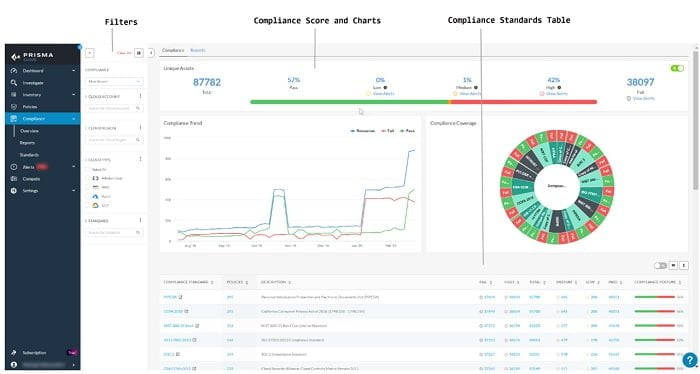The image size is (700, 374).
Task: Expand the Alerts menu arrow
Action: pyautogui.click(x=74, y=167)
